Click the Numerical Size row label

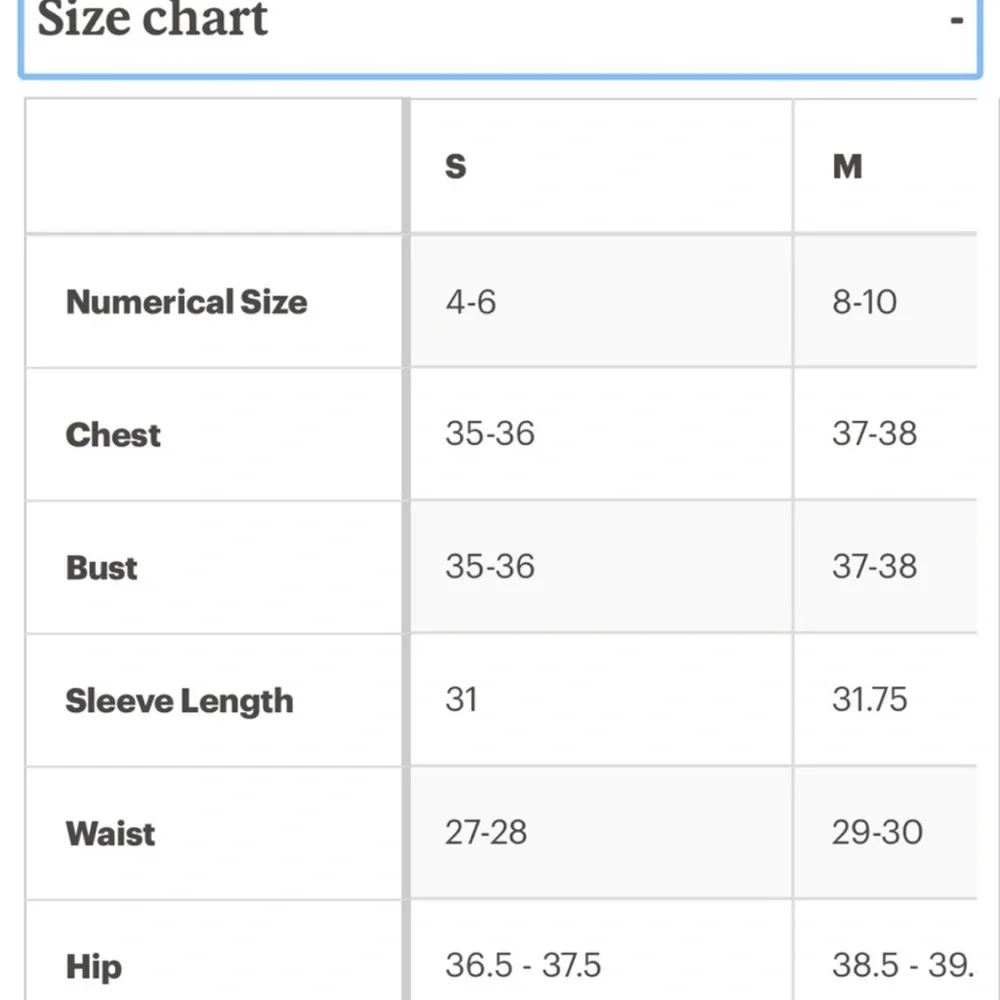186,302
